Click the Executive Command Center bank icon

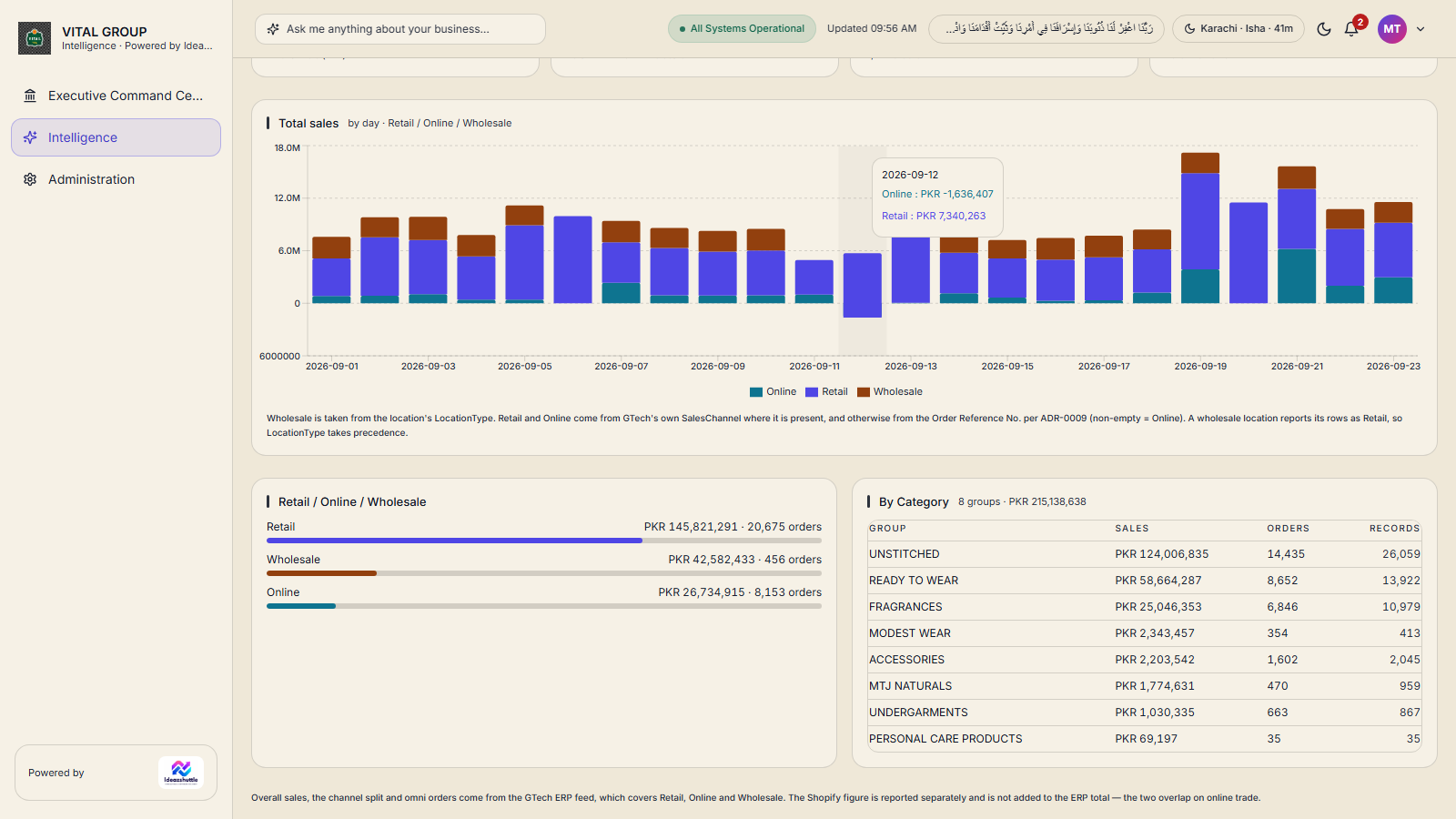click(x=30, y=96)
